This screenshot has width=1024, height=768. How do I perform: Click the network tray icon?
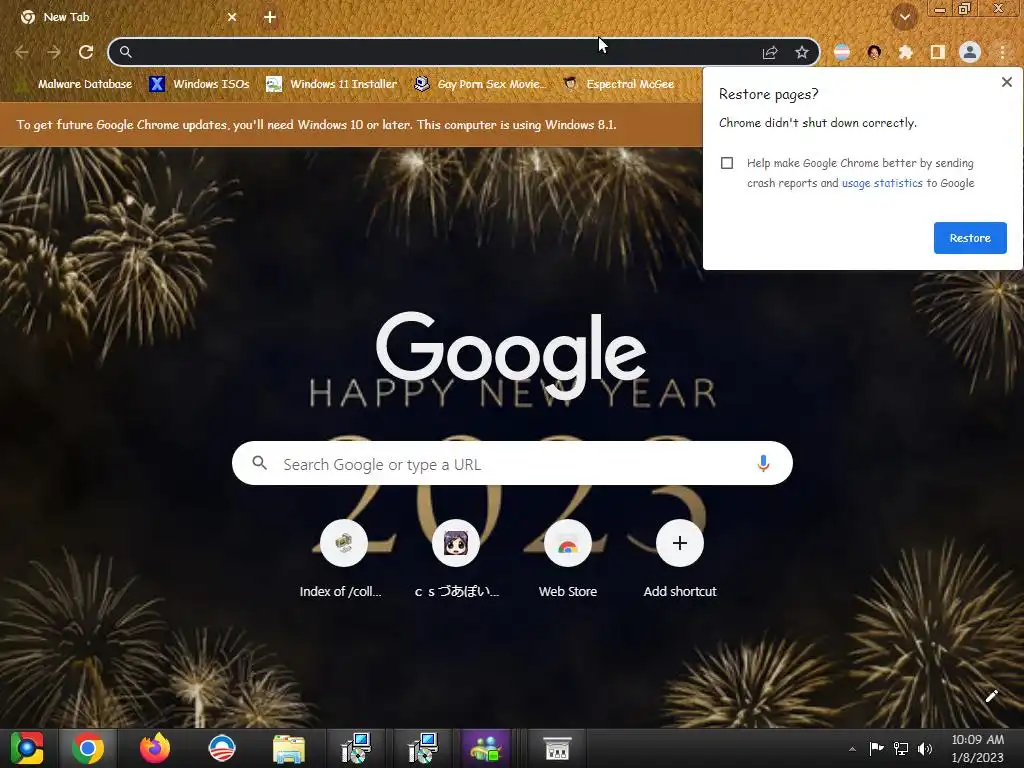pos(901,748)
